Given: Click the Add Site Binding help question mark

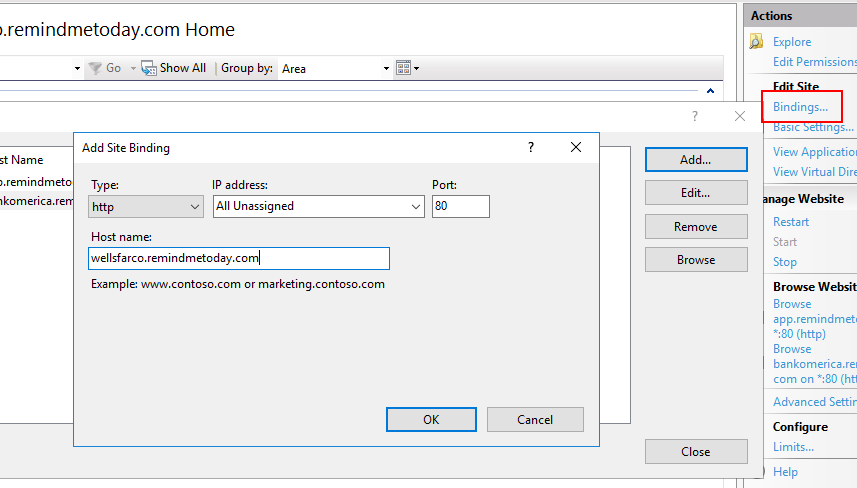Looking at the screenshot, I should point(531,147).
